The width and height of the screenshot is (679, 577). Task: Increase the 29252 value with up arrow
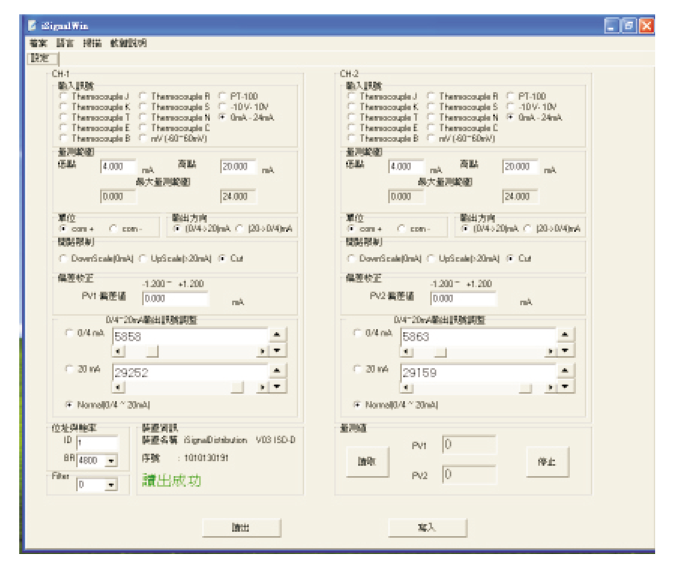(277, 370)
